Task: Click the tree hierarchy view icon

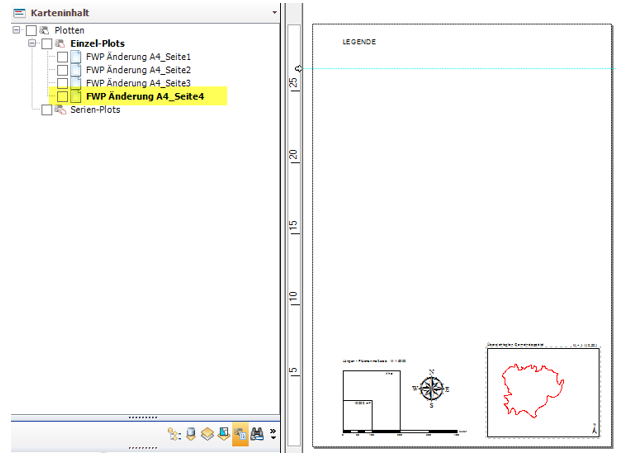Action: point(174,435)
